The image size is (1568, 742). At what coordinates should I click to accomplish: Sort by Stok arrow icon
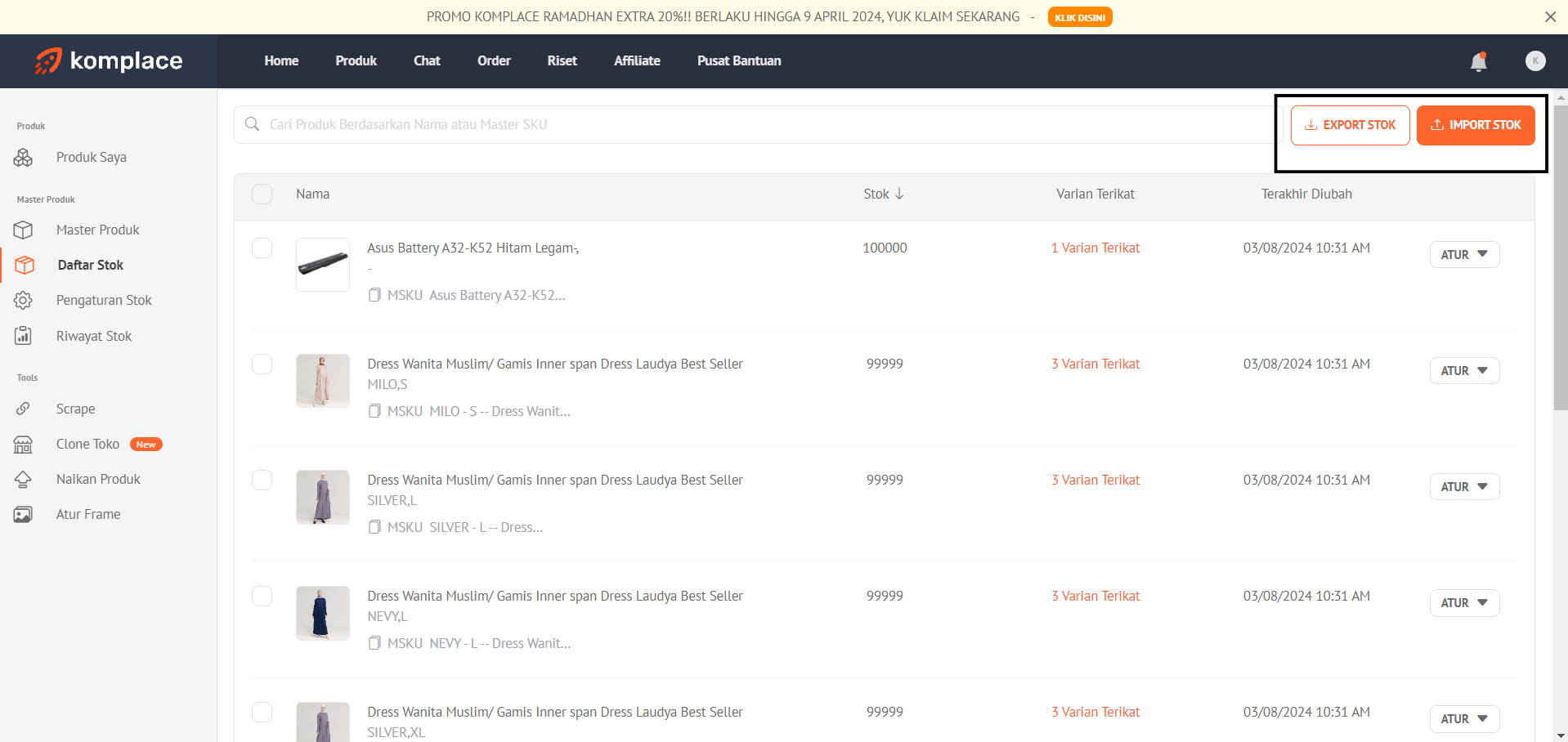click(x=899, y=194)
